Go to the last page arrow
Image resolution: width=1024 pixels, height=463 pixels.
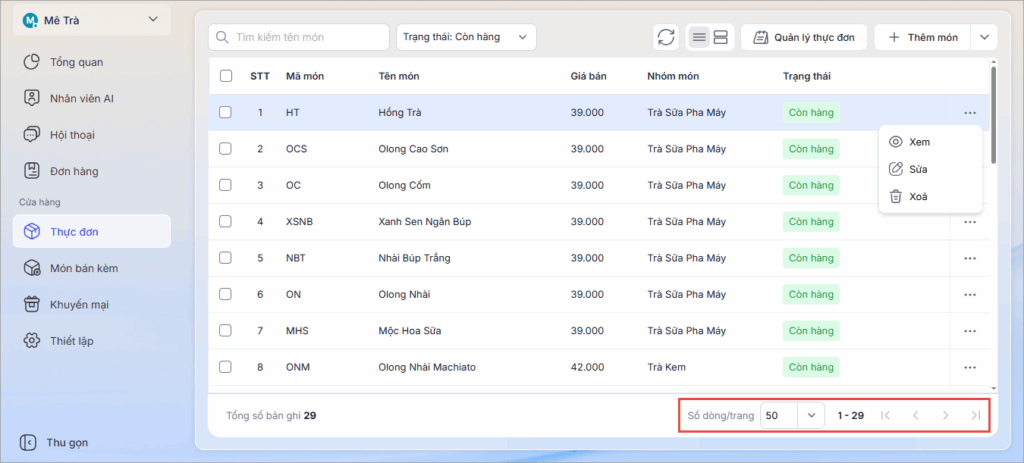pyautogui.click(x=975, y=415)
